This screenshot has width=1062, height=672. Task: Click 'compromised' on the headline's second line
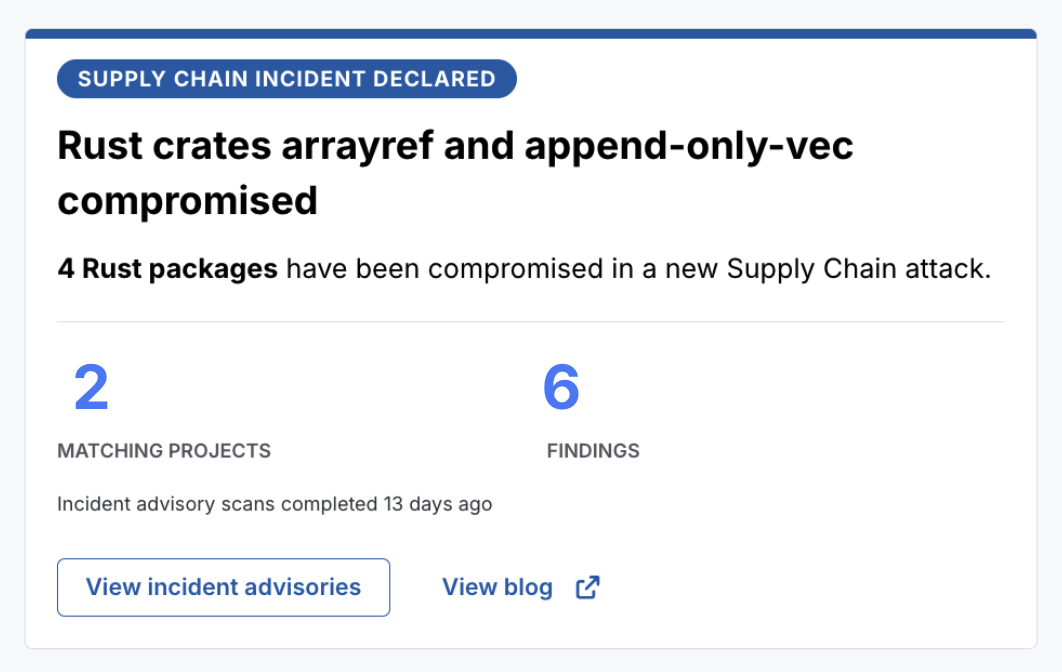click(x=188, y=201)
